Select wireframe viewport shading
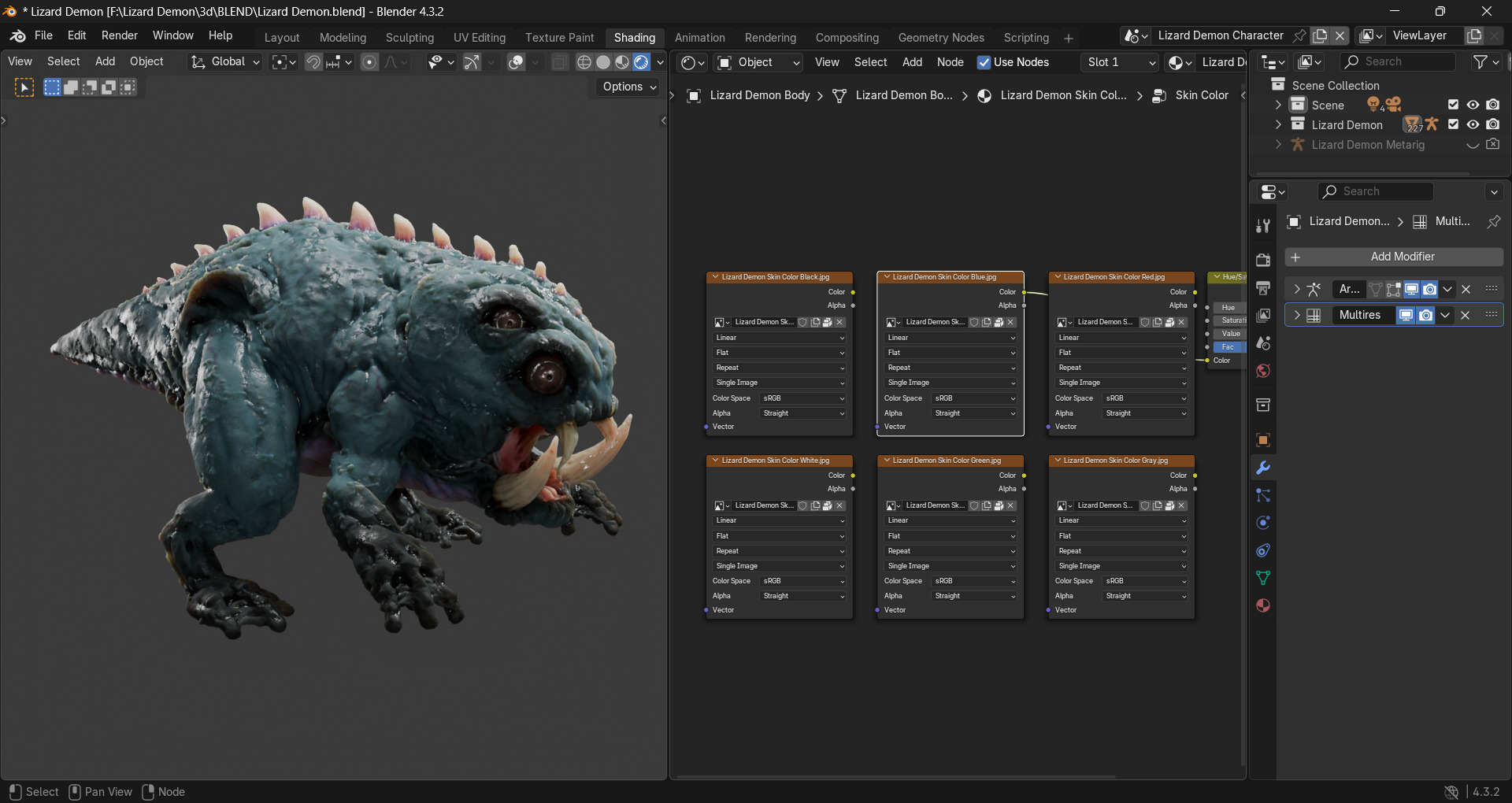 tap(584, 62)
